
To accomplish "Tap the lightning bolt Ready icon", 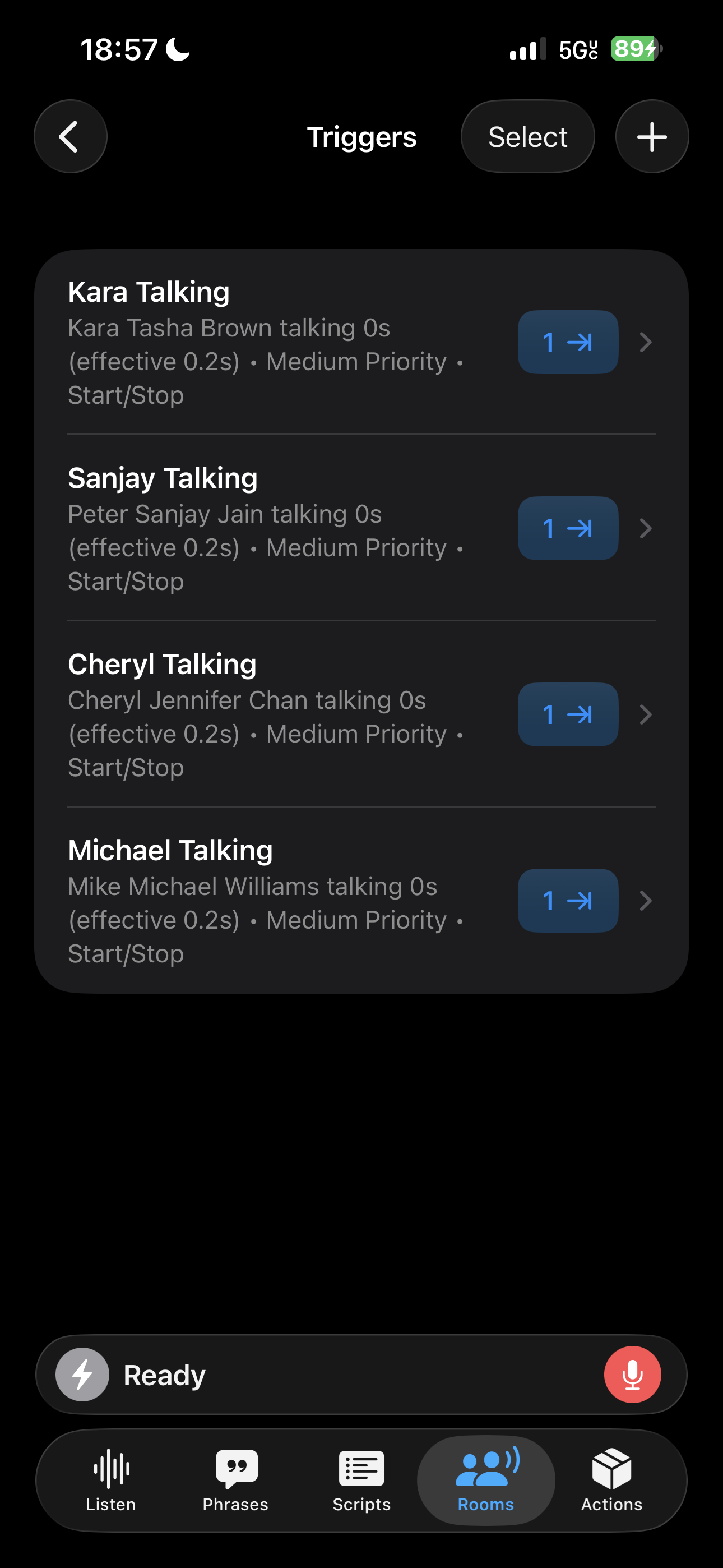I will pyautogui.click(x=83, y=1375).
